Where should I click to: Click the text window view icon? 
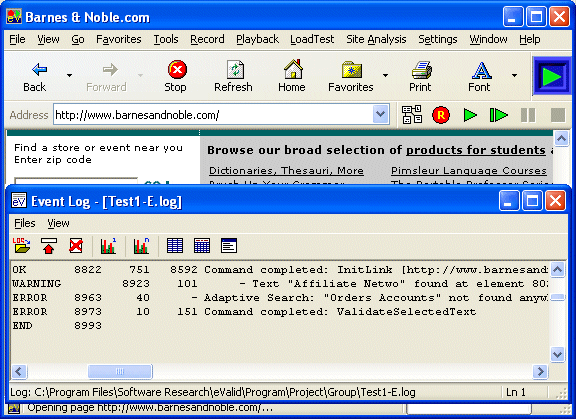[x=229, y=245]
